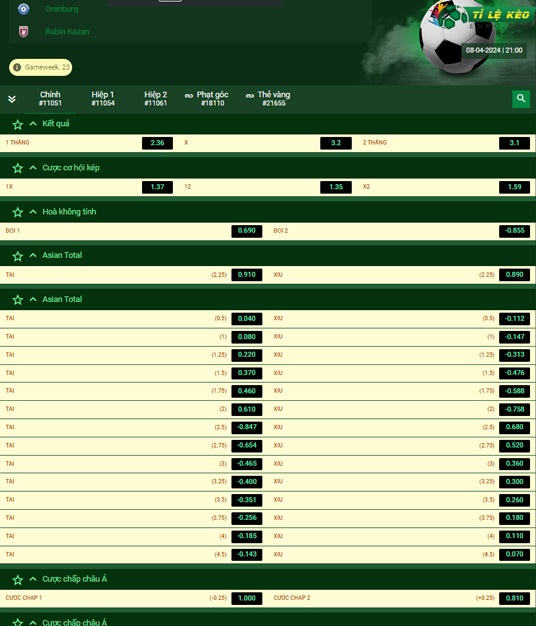Click the Gameweek 23 badge
Viewport: 536px width, 626px height.
41,67
